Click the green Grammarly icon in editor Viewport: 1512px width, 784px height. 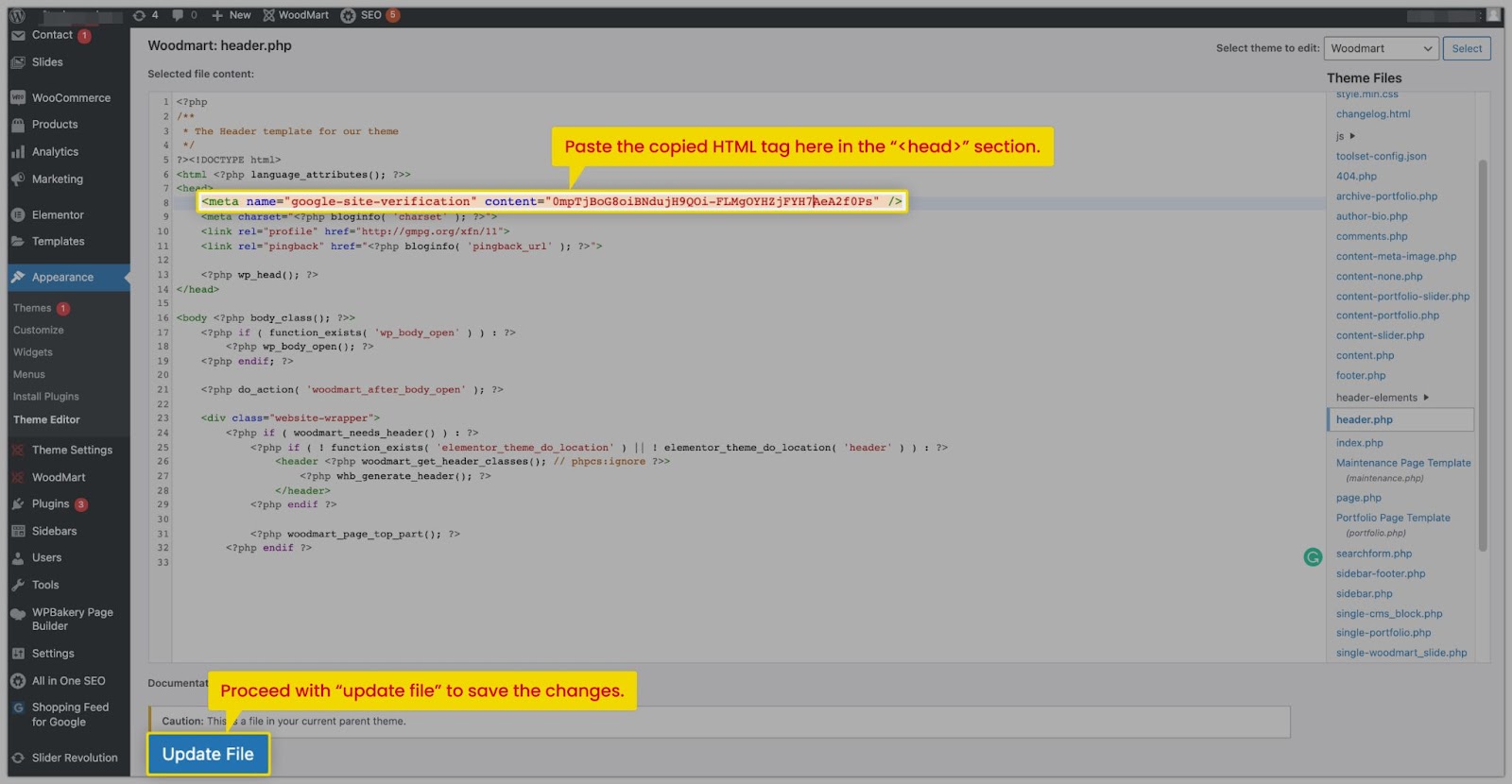pos(1313,557)
